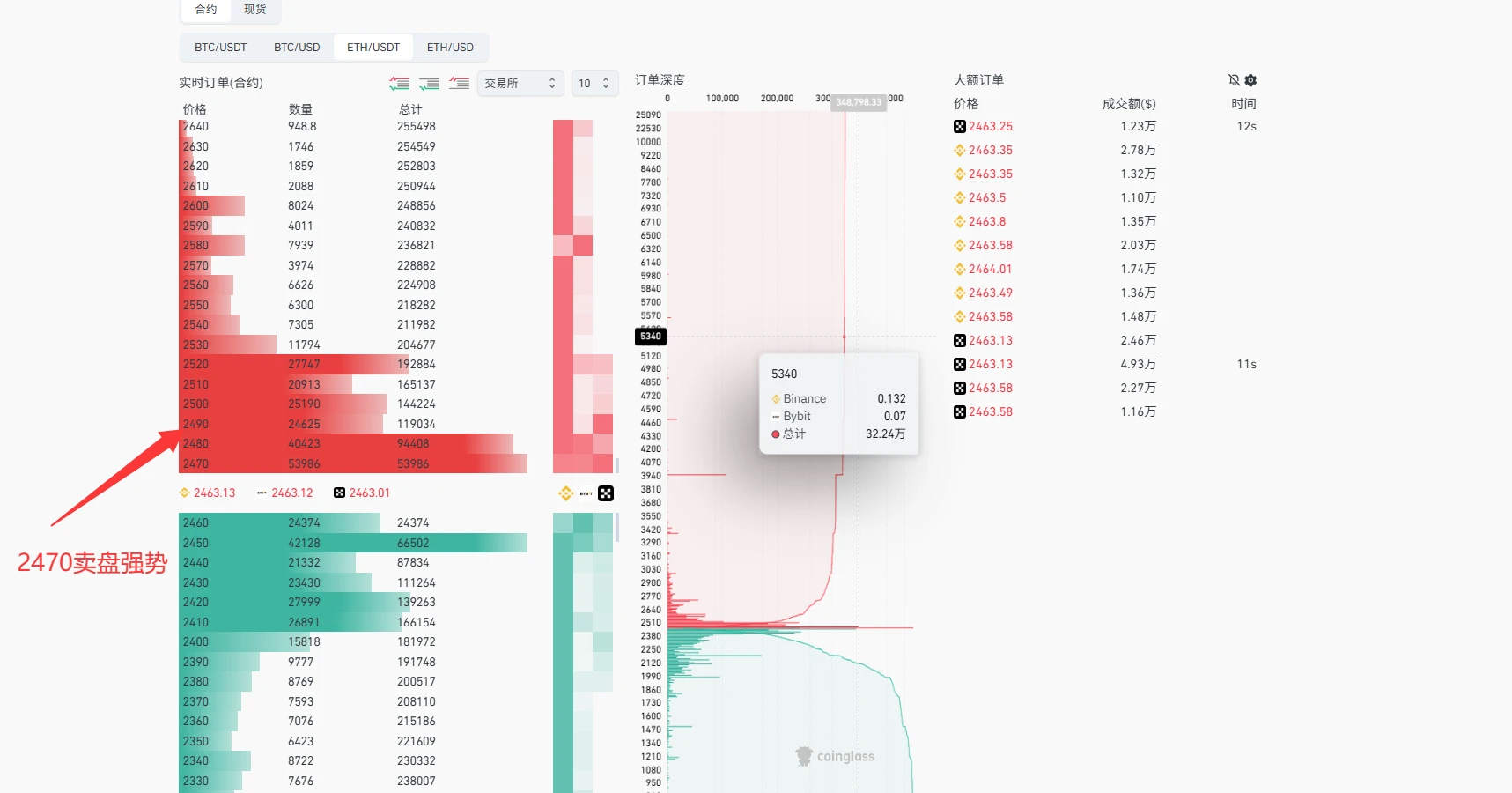Image resolution: width=1512 pixels, height=793 pixels.
Task: Click bid price 2400 in order book
Action: (x=195, y=642)
